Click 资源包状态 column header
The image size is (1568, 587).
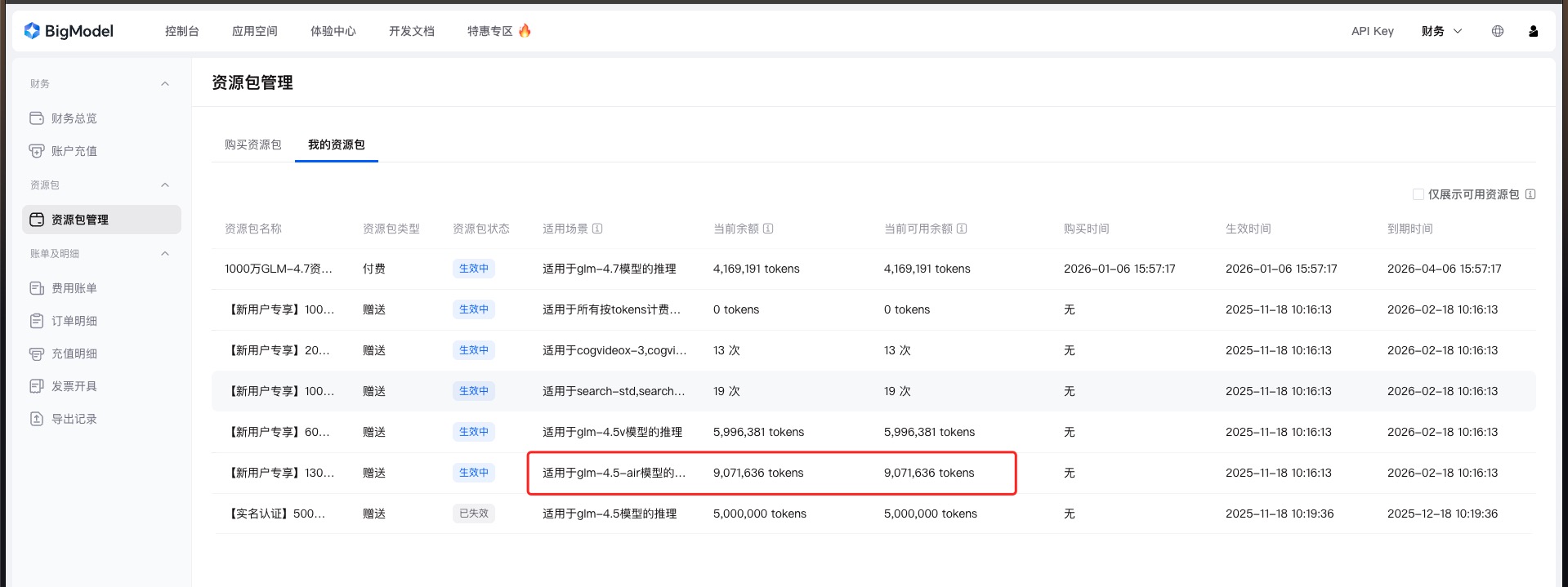pos(481,229)
